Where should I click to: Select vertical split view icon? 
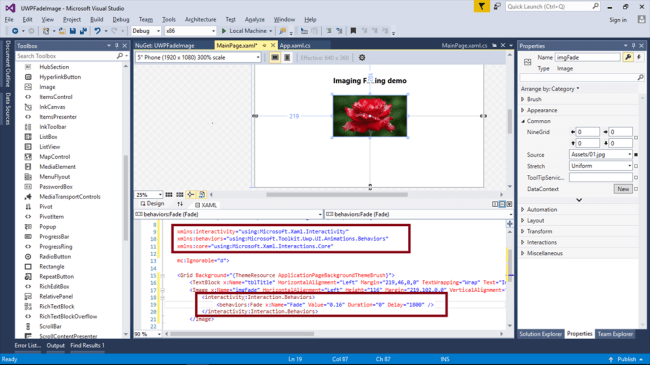pyautogui.click(x=495, y=204)
